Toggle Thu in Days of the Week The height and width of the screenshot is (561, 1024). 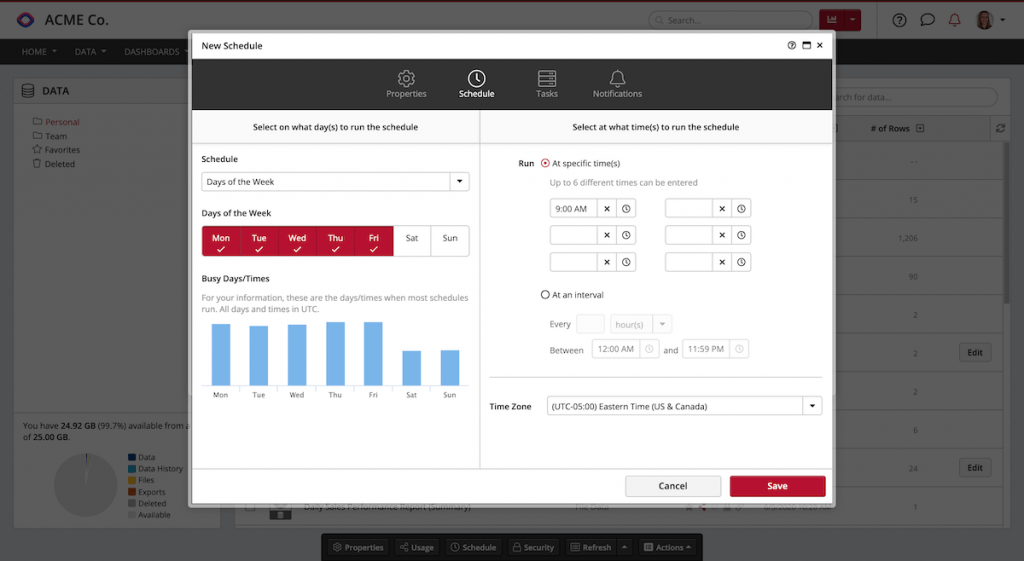coord(336,241)
